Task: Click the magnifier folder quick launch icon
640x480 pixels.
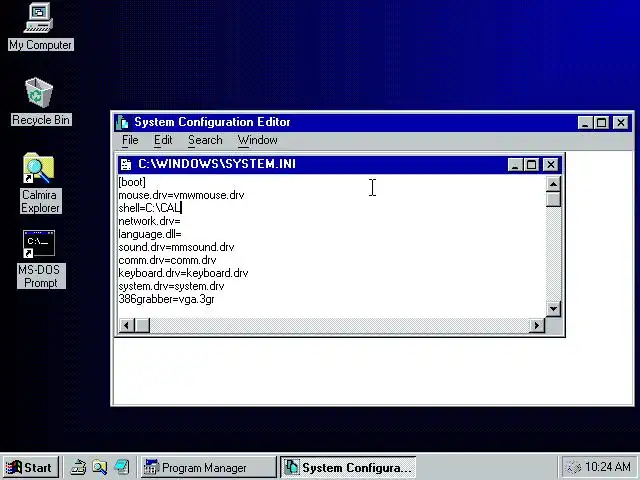Action: click(99, 467)
